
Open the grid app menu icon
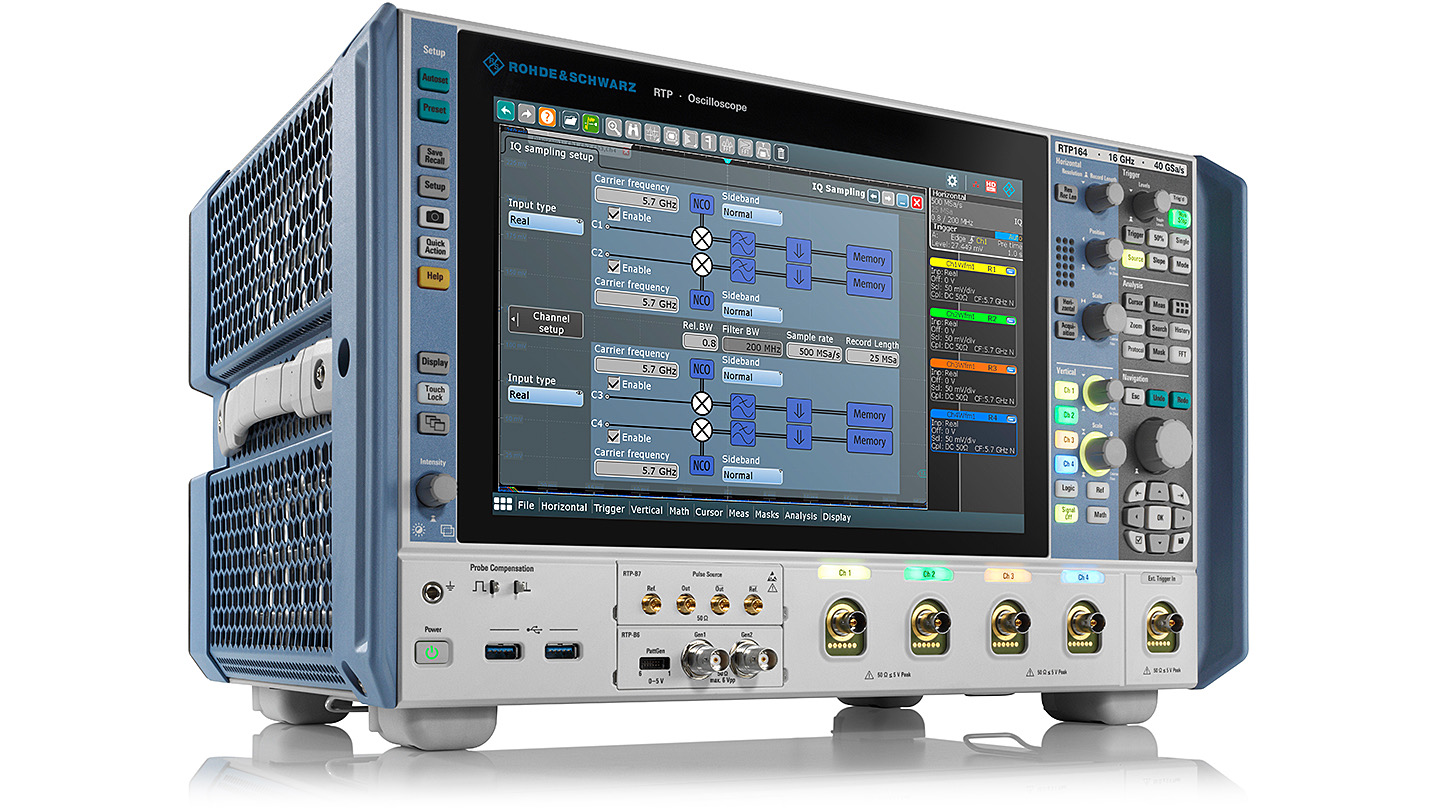click(x=503, y=505)
